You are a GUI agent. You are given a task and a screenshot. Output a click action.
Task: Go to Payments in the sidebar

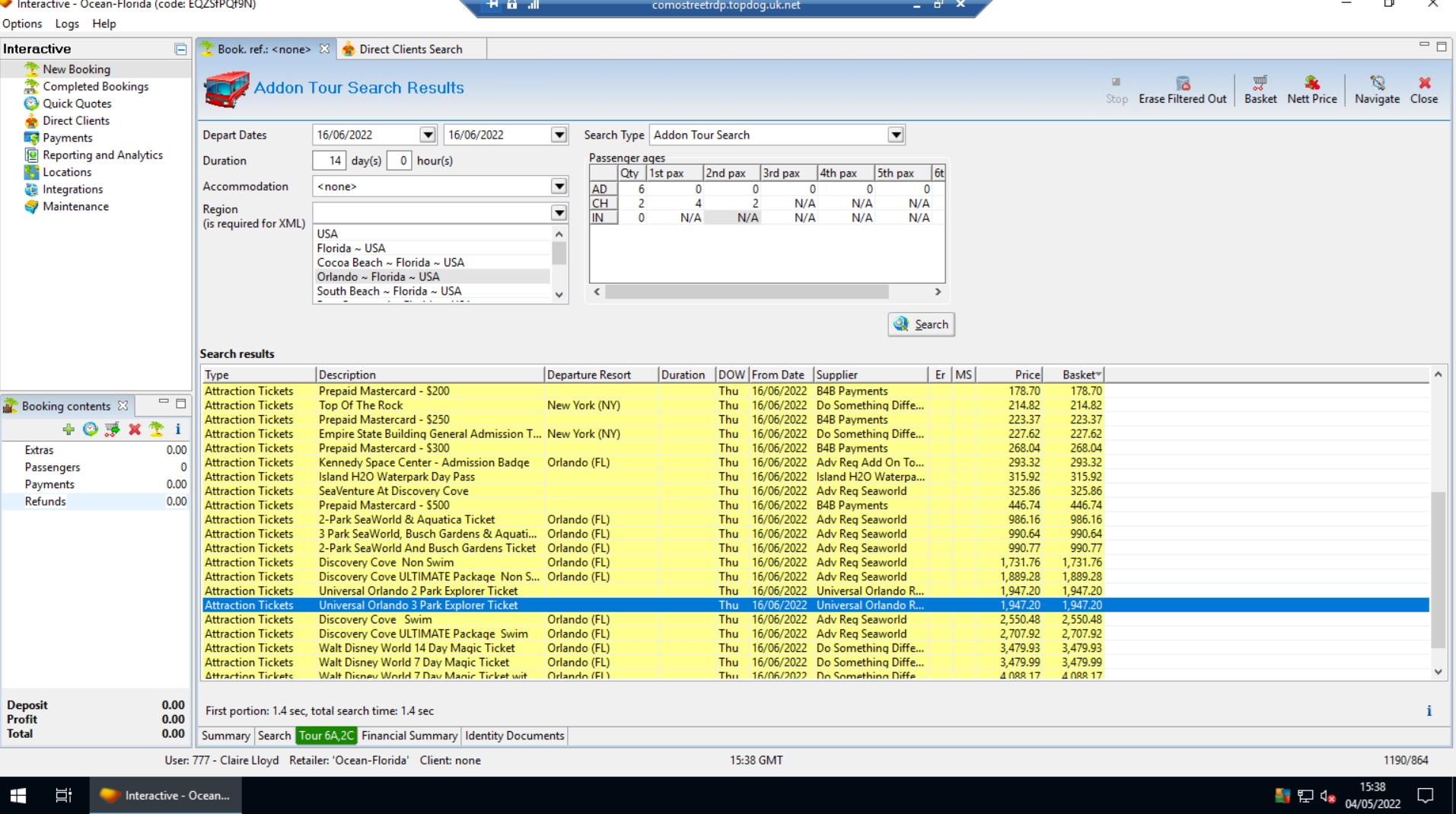pos(68,138)
